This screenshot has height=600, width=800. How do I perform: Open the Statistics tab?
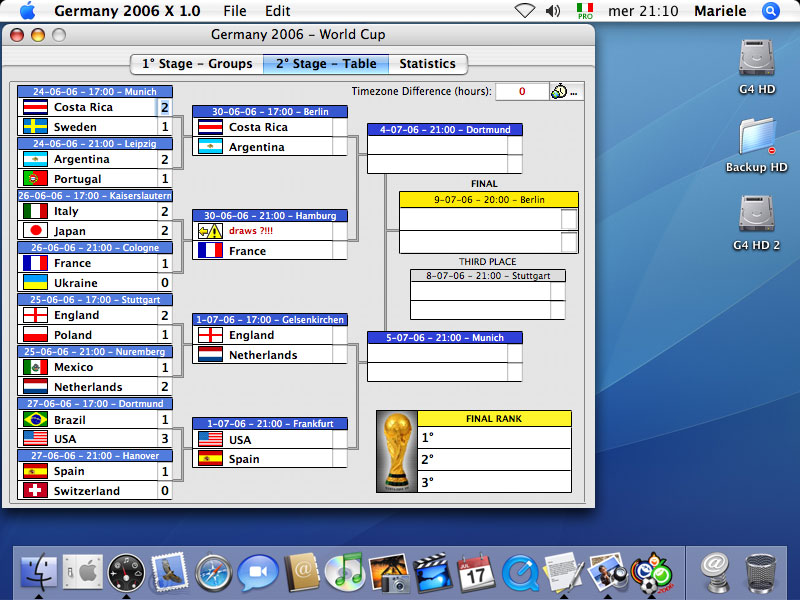(428, 64)
